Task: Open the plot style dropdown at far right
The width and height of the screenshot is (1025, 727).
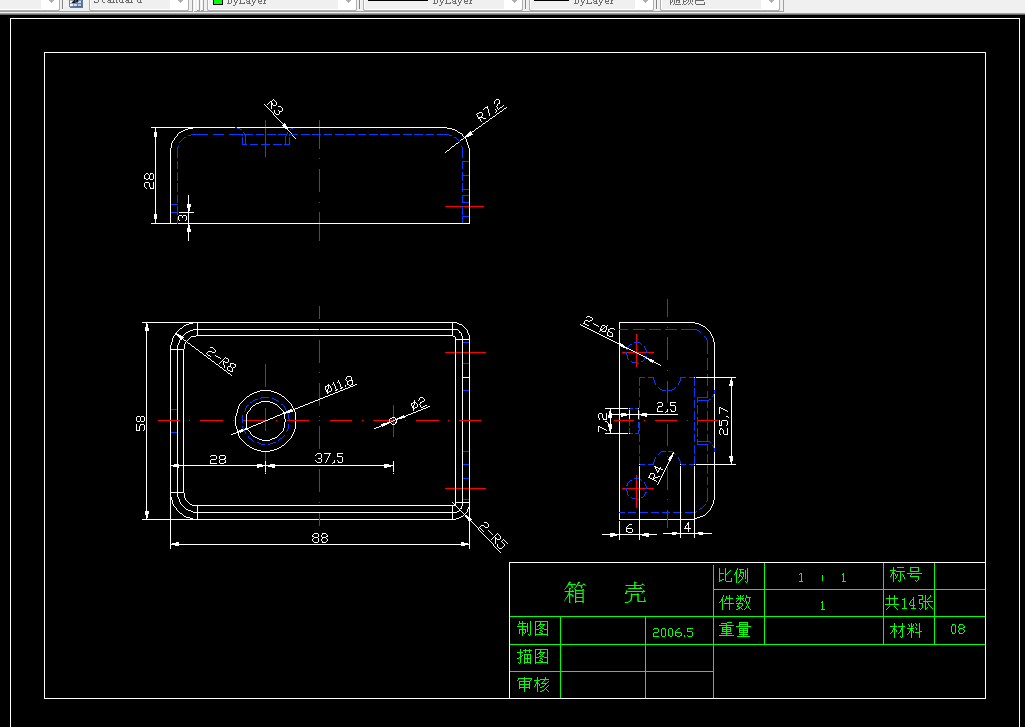Action: click(720, 3)
